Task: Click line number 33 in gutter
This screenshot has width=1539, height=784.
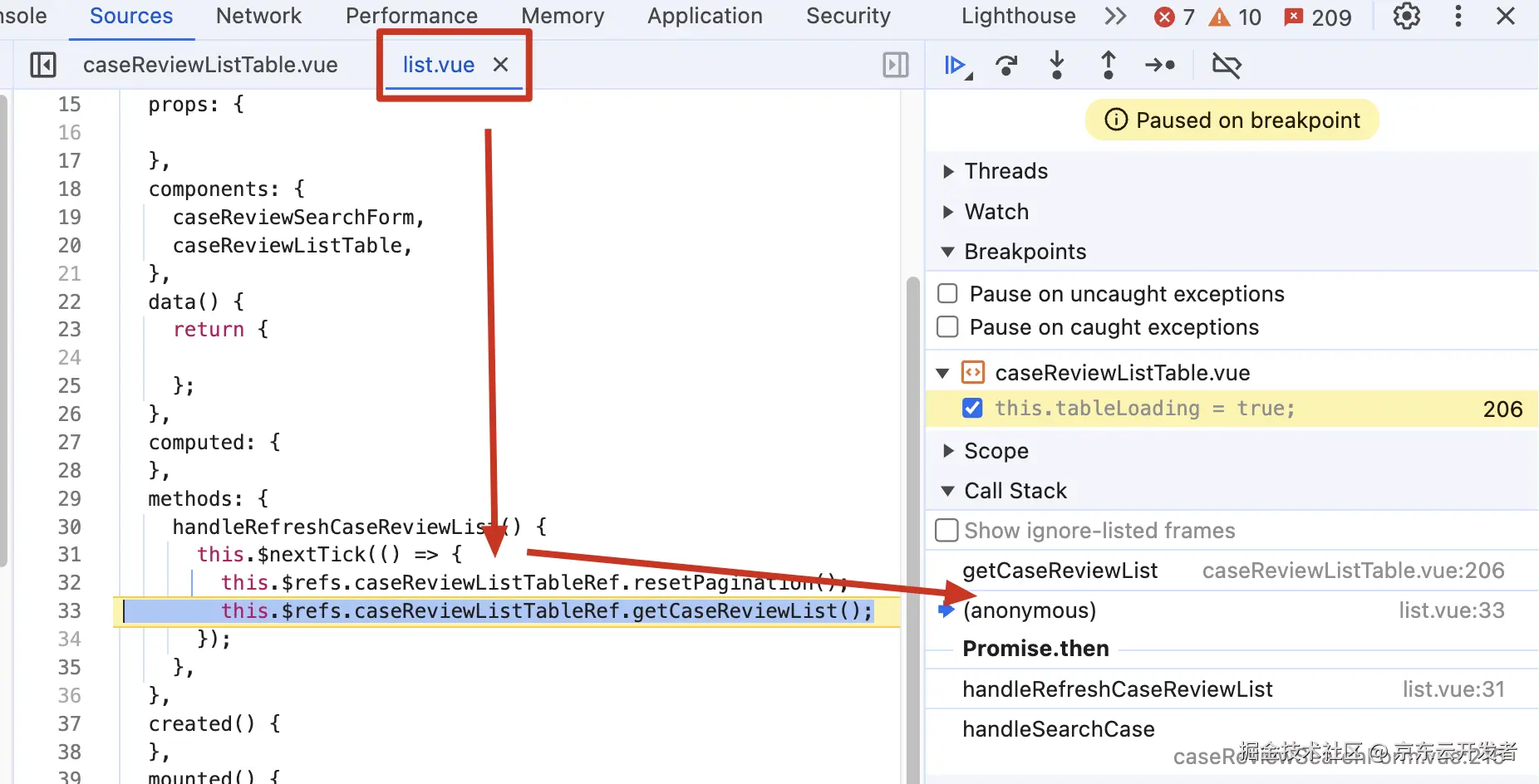Action: pos(70,611)
